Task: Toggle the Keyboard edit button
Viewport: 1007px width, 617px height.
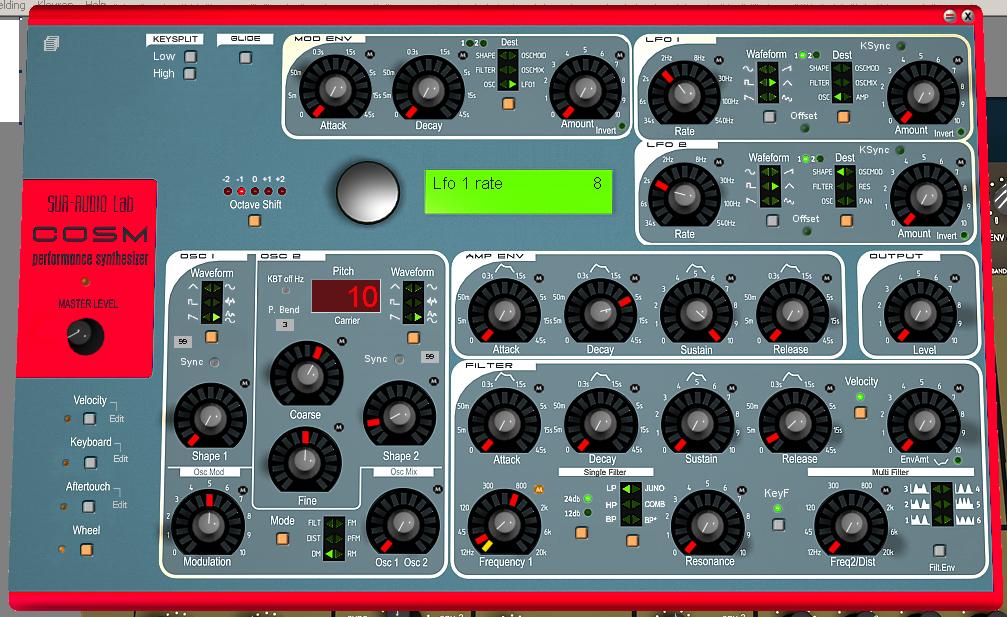Action: click(91, 462)
